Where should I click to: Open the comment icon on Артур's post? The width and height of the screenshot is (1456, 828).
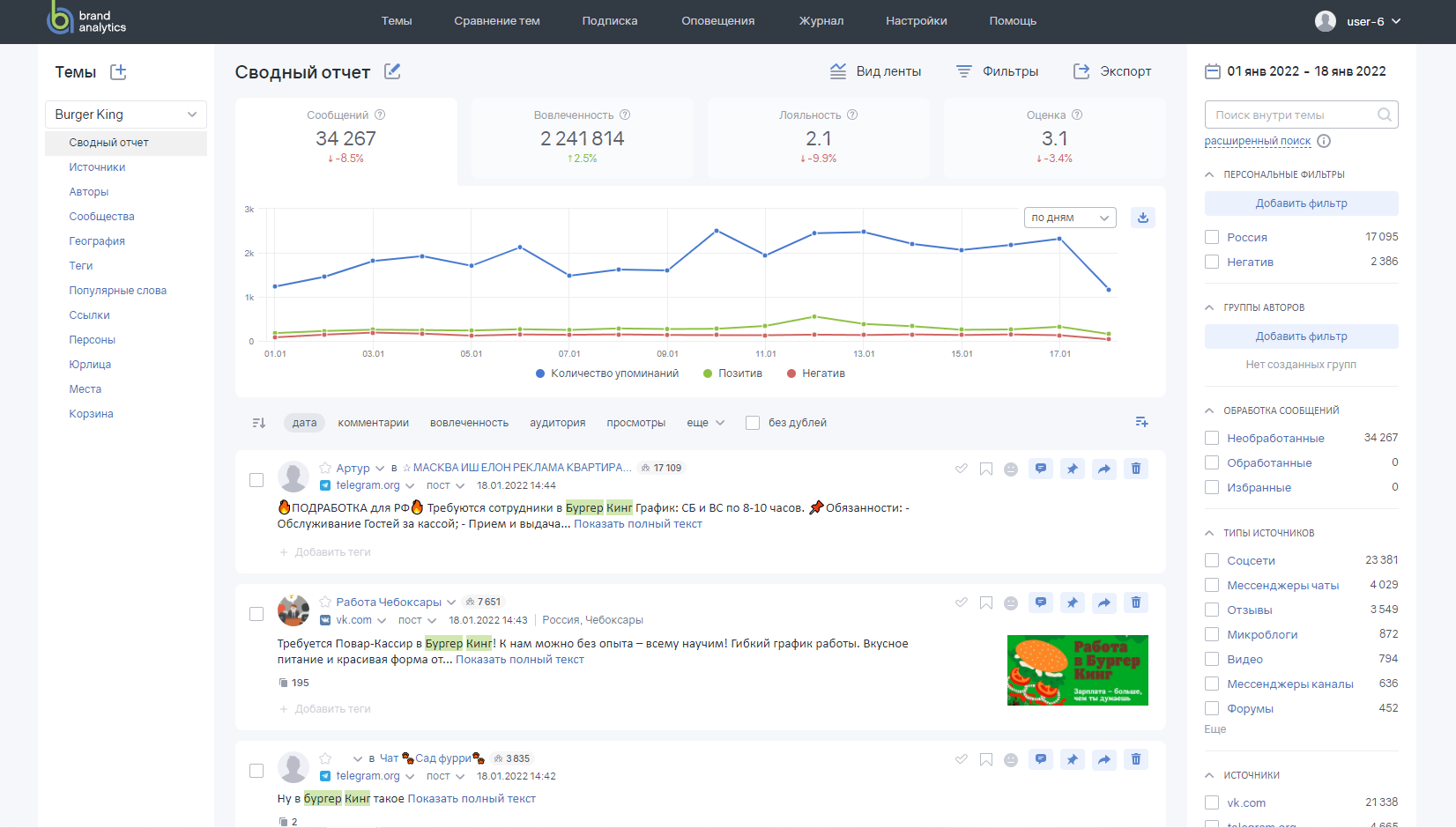pyautogui.click(x=1041, y=469)
